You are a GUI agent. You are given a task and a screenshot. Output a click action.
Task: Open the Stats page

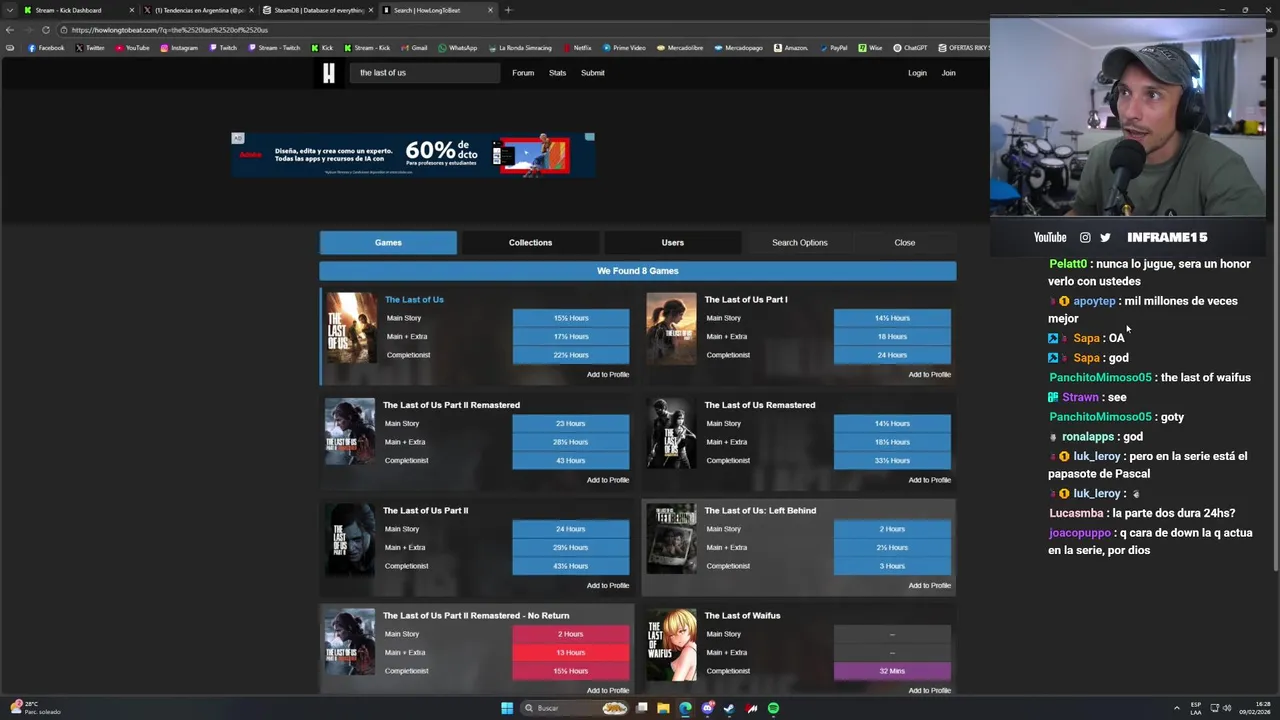(557, 73)
